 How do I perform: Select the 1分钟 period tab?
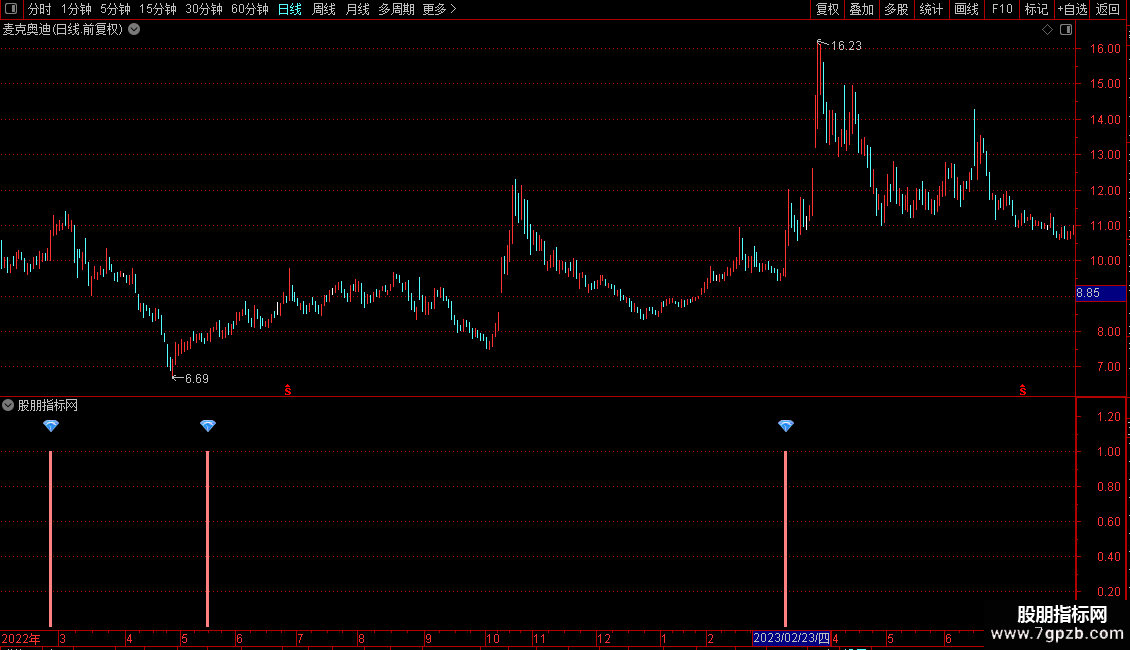(x=76, y=9)
